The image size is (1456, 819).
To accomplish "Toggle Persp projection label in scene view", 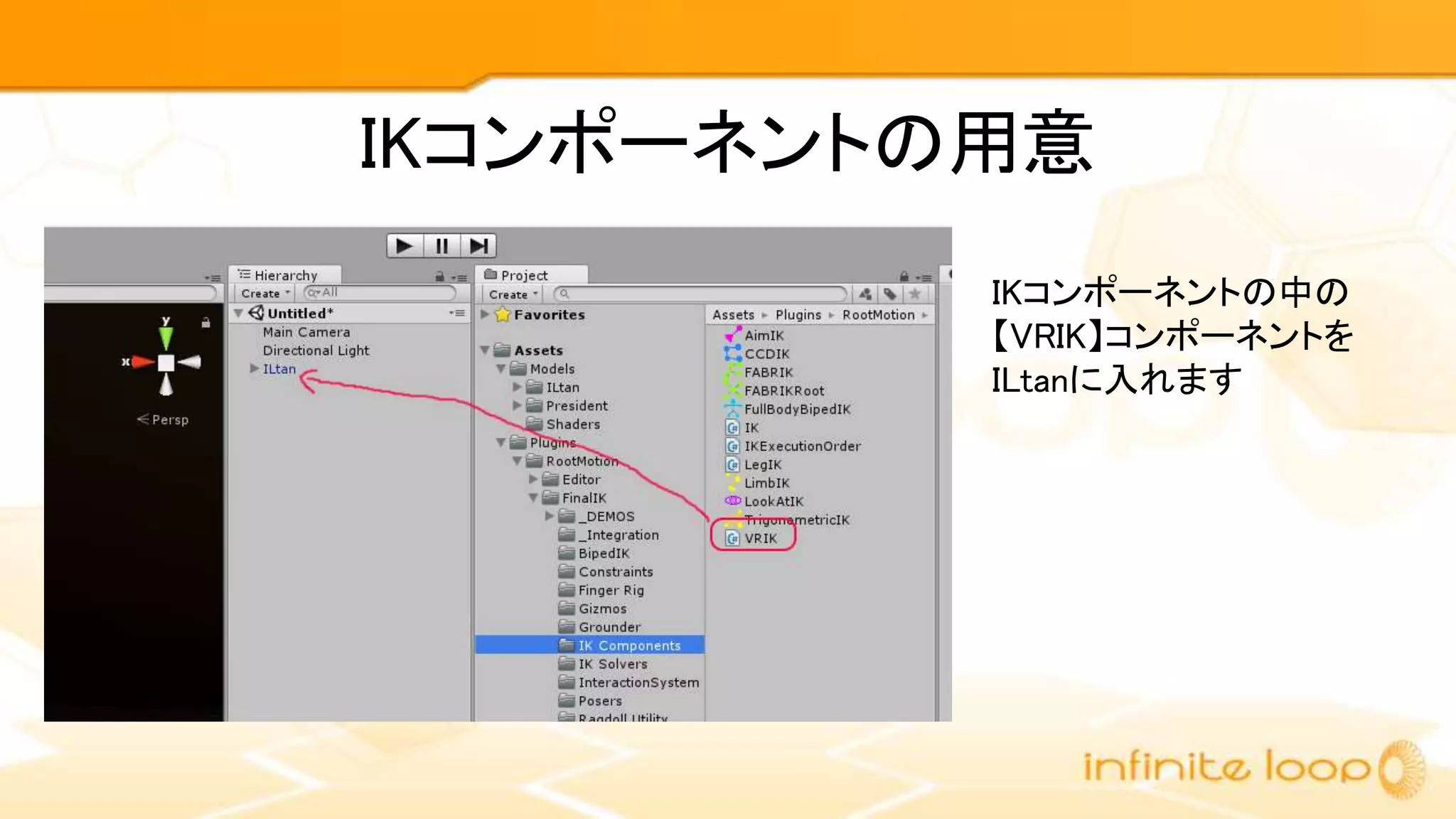I will coord(163,419).
